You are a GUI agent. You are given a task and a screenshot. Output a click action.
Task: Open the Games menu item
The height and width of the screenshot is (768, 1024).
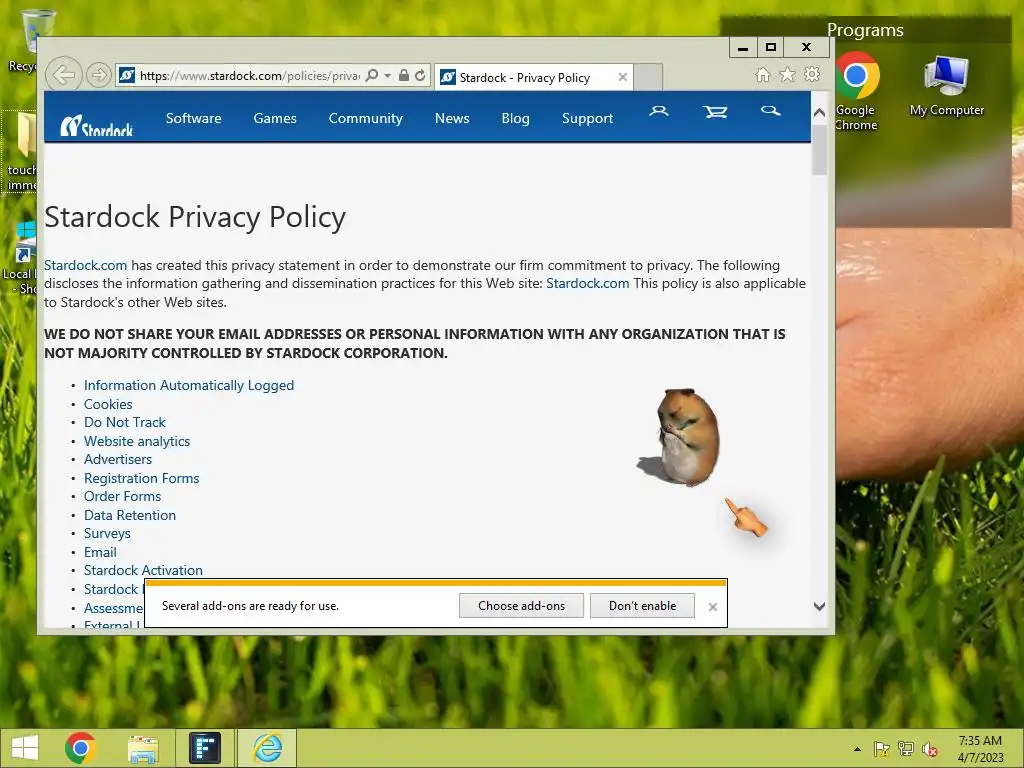click(275, 118)
